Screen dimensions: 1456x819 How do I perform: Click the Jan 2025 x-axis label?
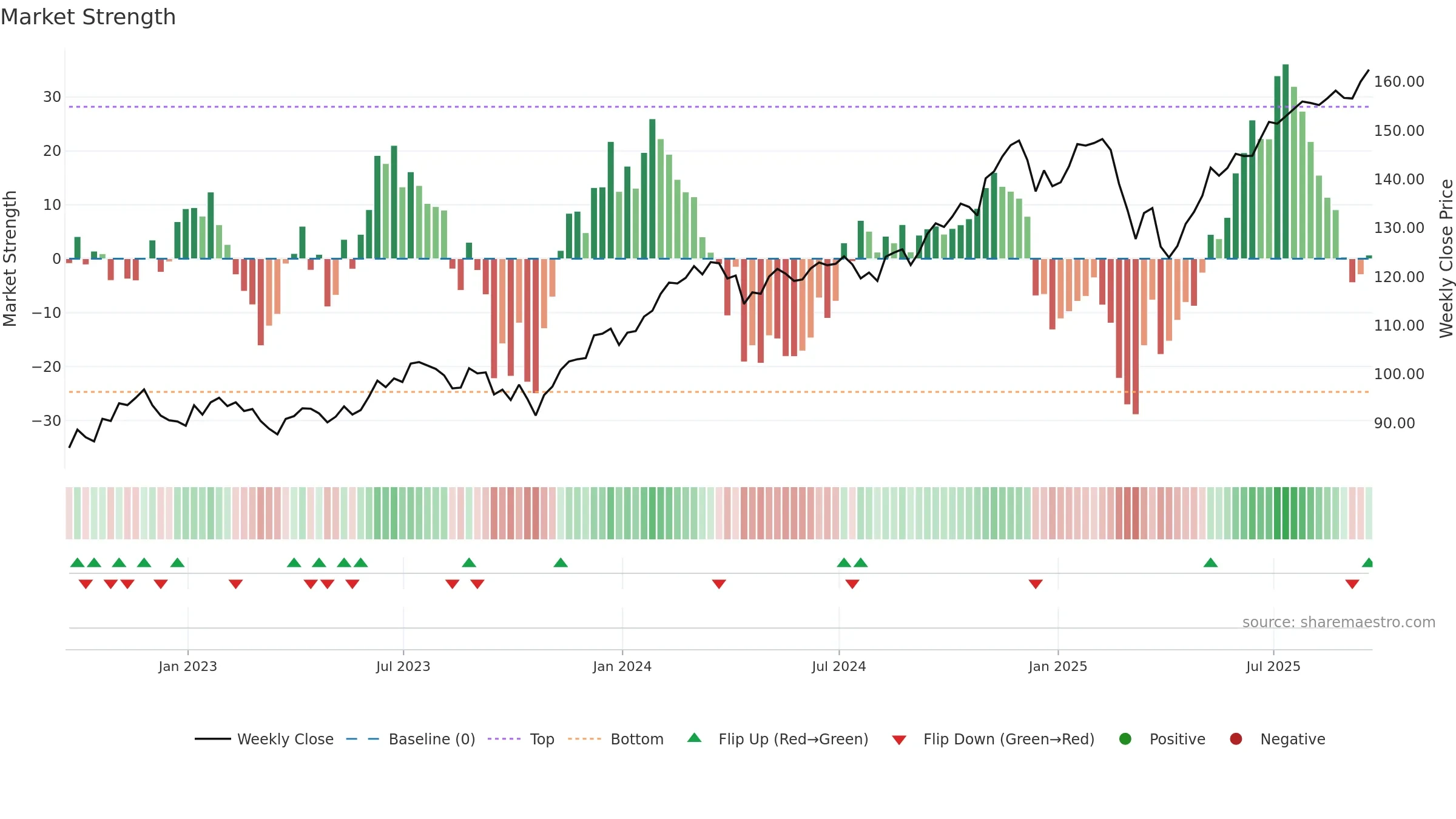pos(1057,666)
